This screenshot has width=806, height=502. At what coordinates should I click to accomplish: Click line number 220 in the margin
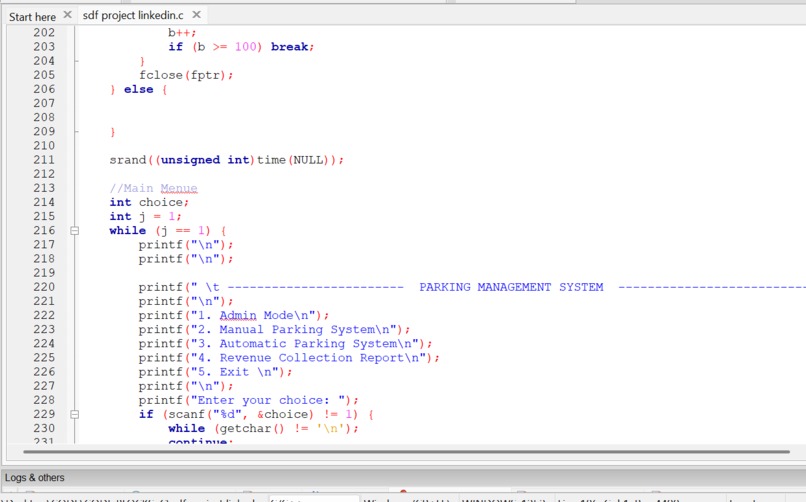[x=44, y=287]
